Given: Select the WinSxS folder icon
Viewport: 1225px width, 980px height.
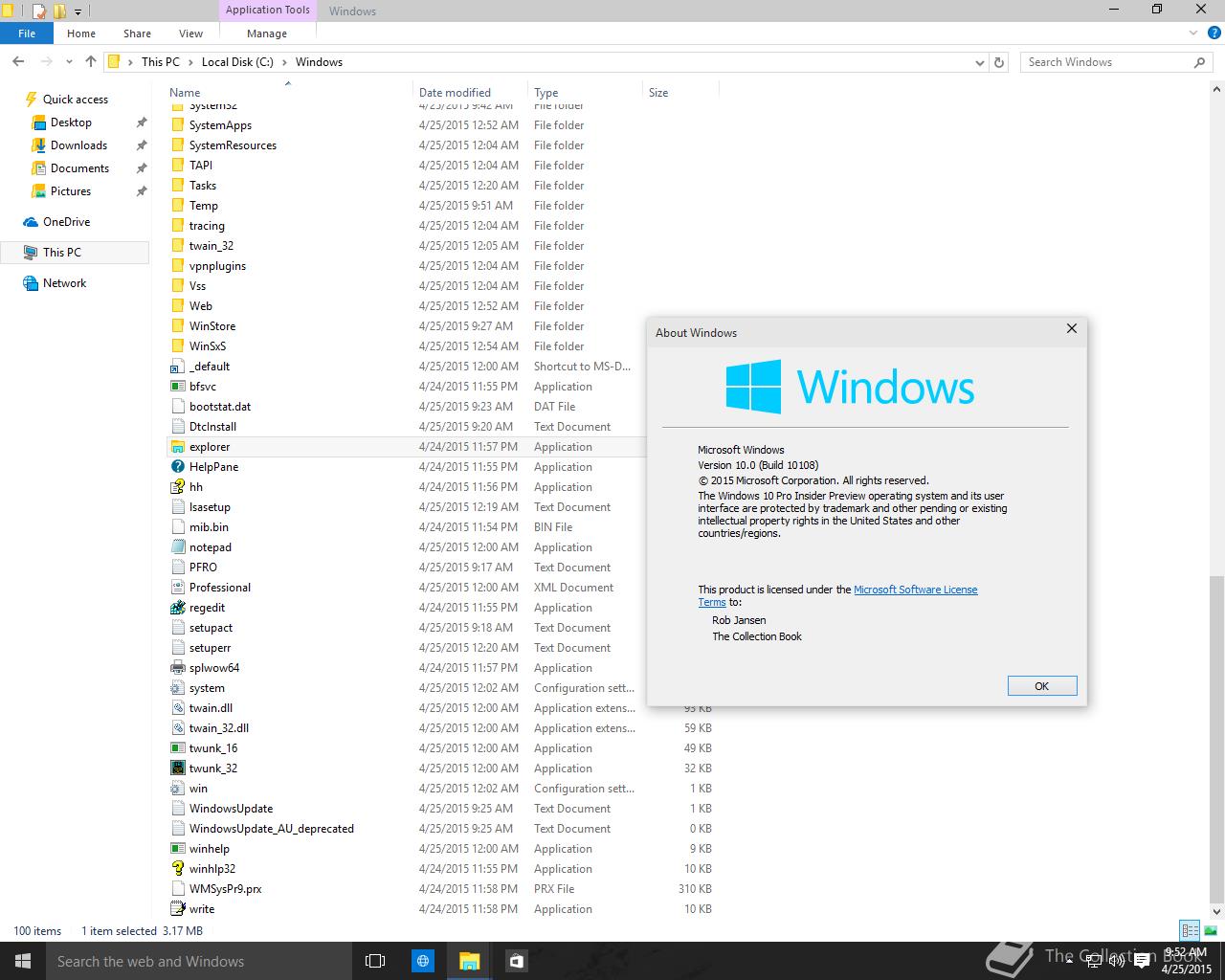Looking at the screenshot, I should click(x=177, y=346).
